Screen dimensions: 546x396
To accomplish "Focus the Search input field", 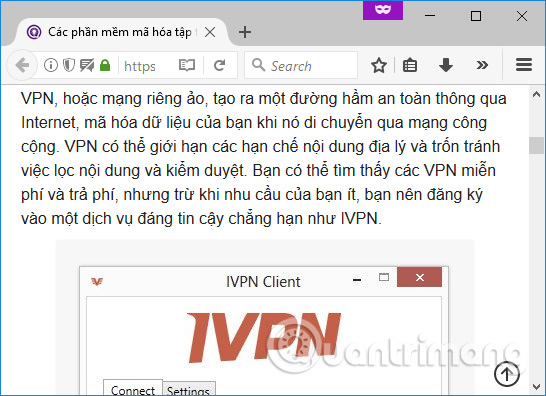I will (x=301, y=65).
